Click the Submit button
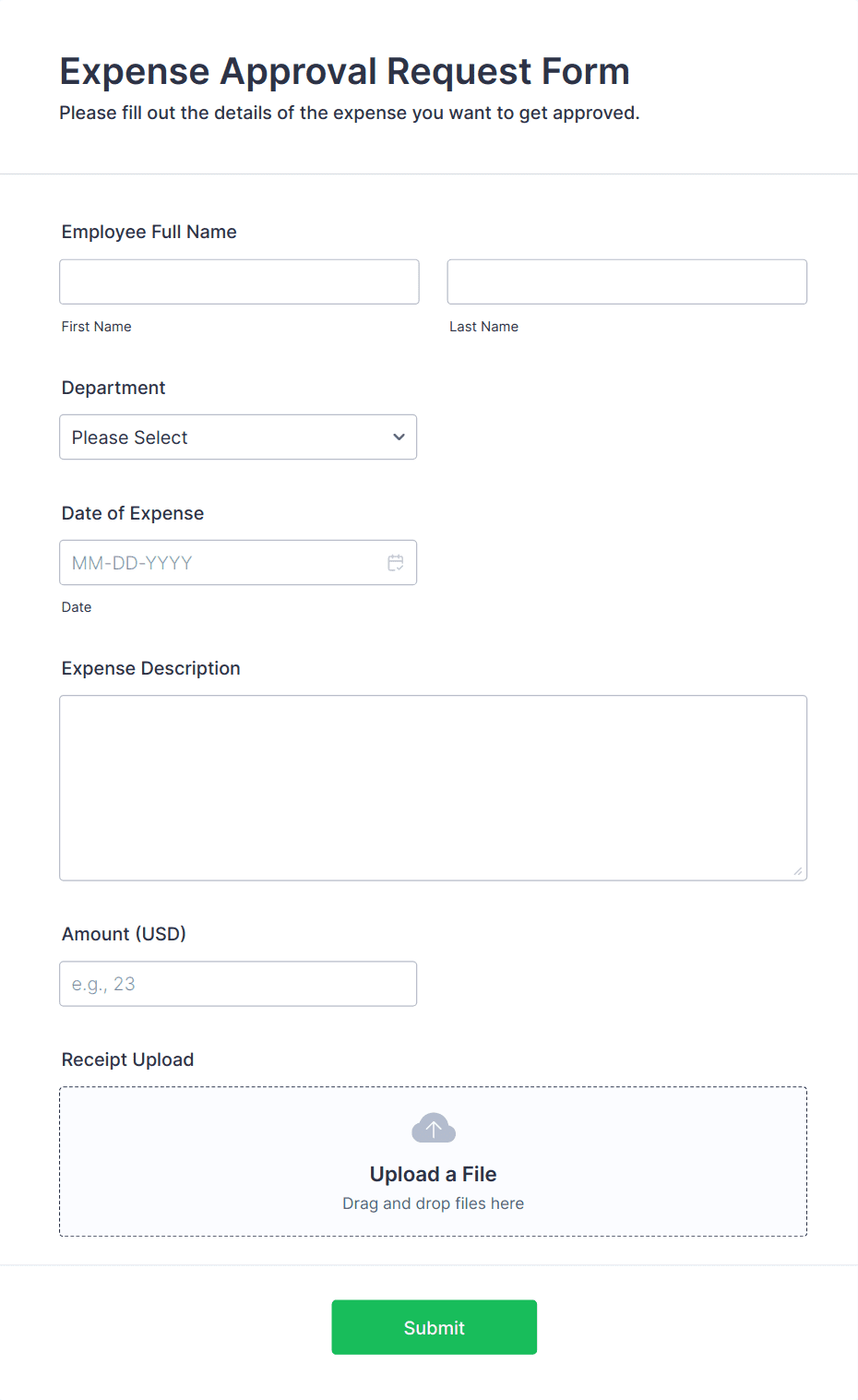Screen dimensions: 858x1400 click(x=434, y=1327)
